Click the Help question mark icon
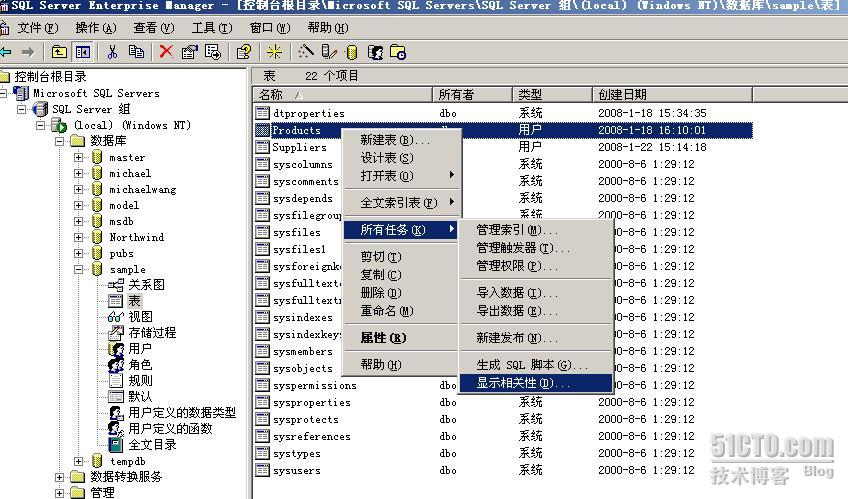This screenshot has height=499, width=848. point(243,52)
